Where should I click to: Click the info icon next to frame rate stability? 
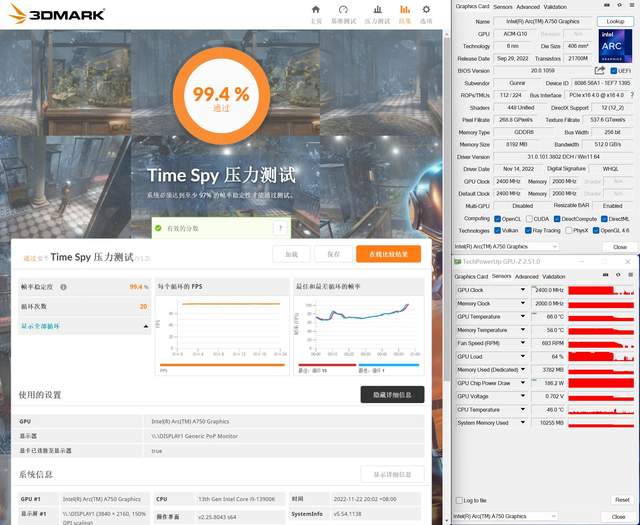coord(63,287)
